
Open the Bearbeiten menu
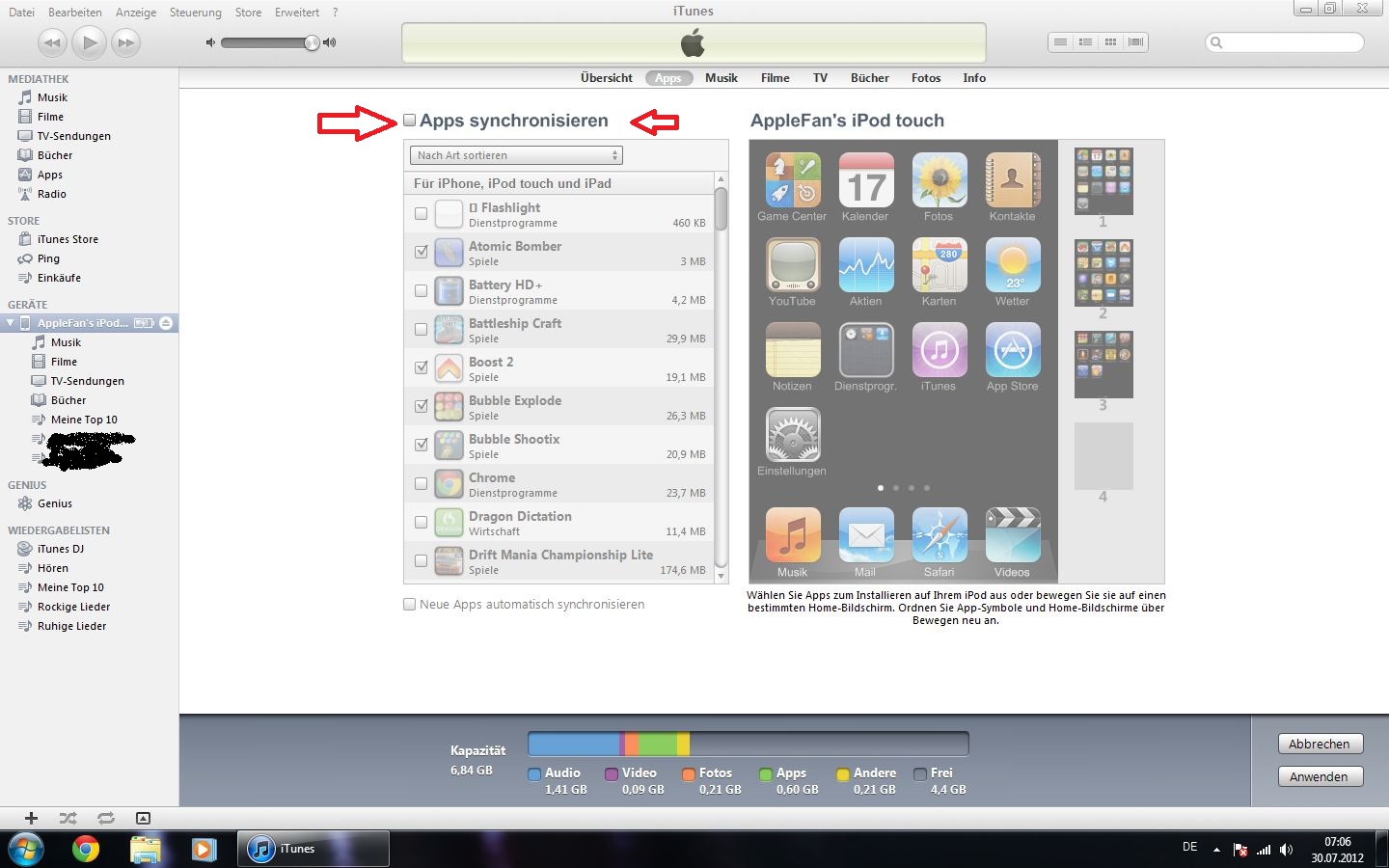click(x=75, y=13)
